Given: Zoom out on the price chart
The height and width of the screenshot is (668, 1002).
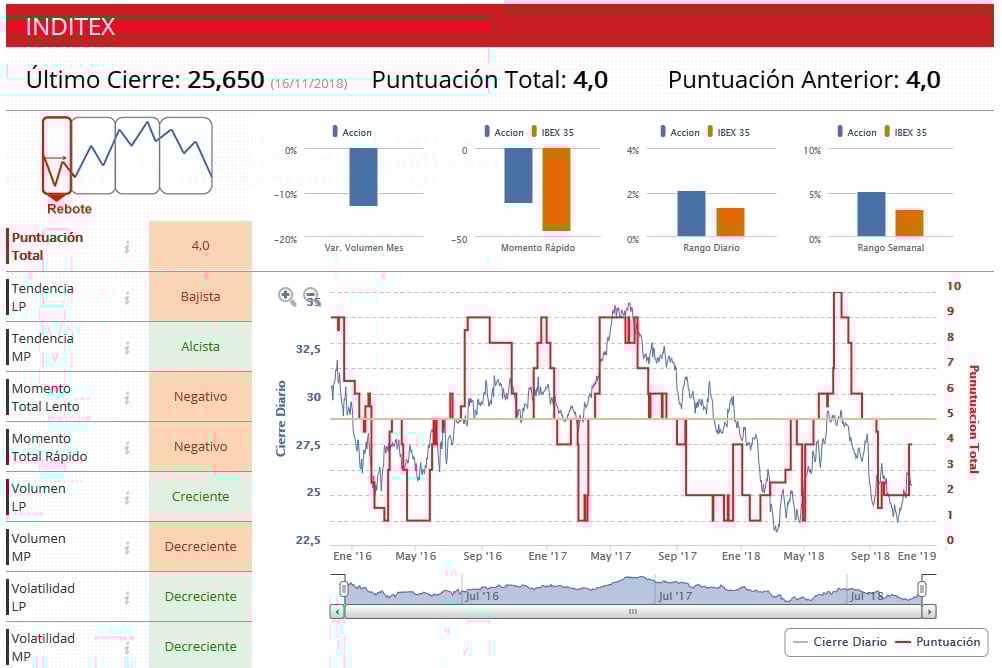Looking at the screenshot, I should point(311,296).
